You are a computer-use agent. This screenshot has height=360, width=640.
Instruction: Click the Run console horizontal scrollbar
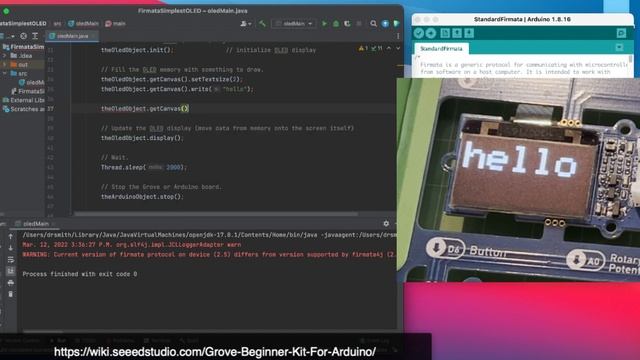43,331
